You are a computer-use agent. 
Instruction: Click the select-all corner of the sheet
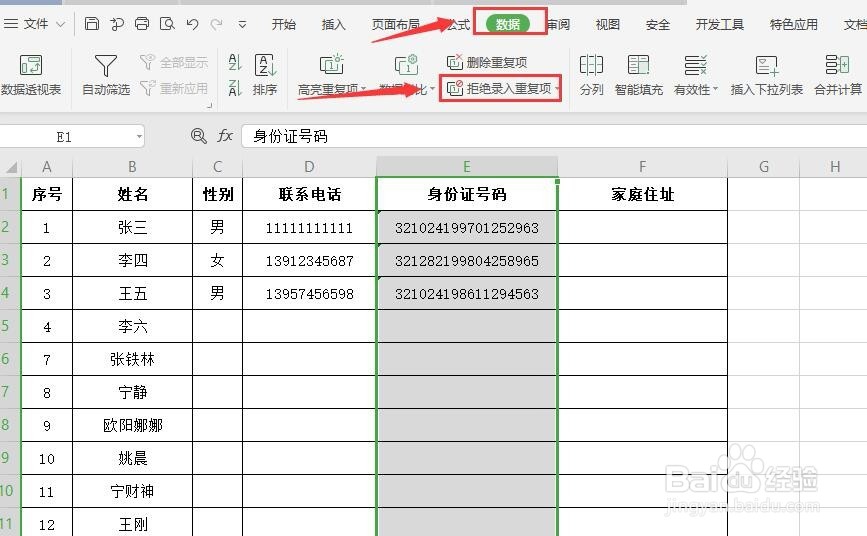point(10,166)
